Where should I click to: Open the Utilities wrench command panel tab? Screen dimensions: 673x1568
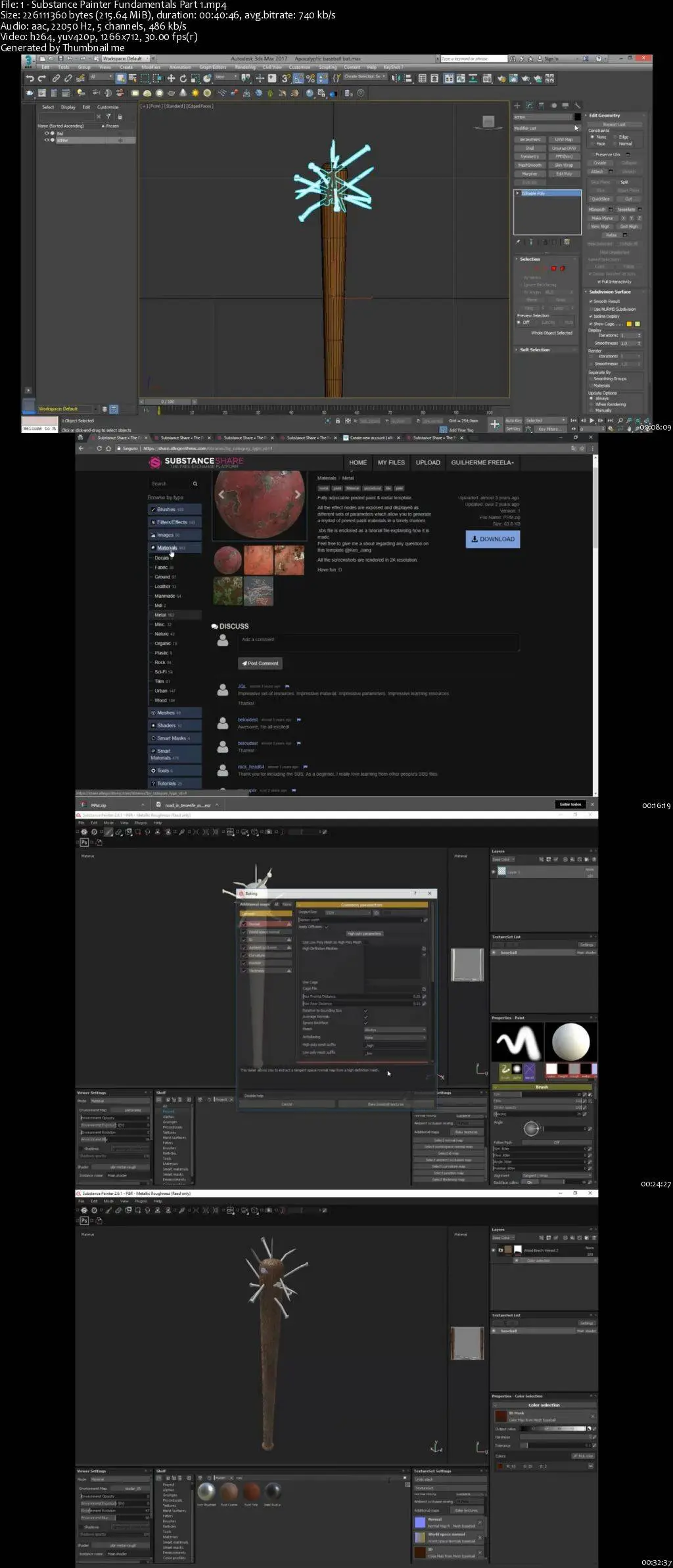pyautogui.click(x=577, y=105)
